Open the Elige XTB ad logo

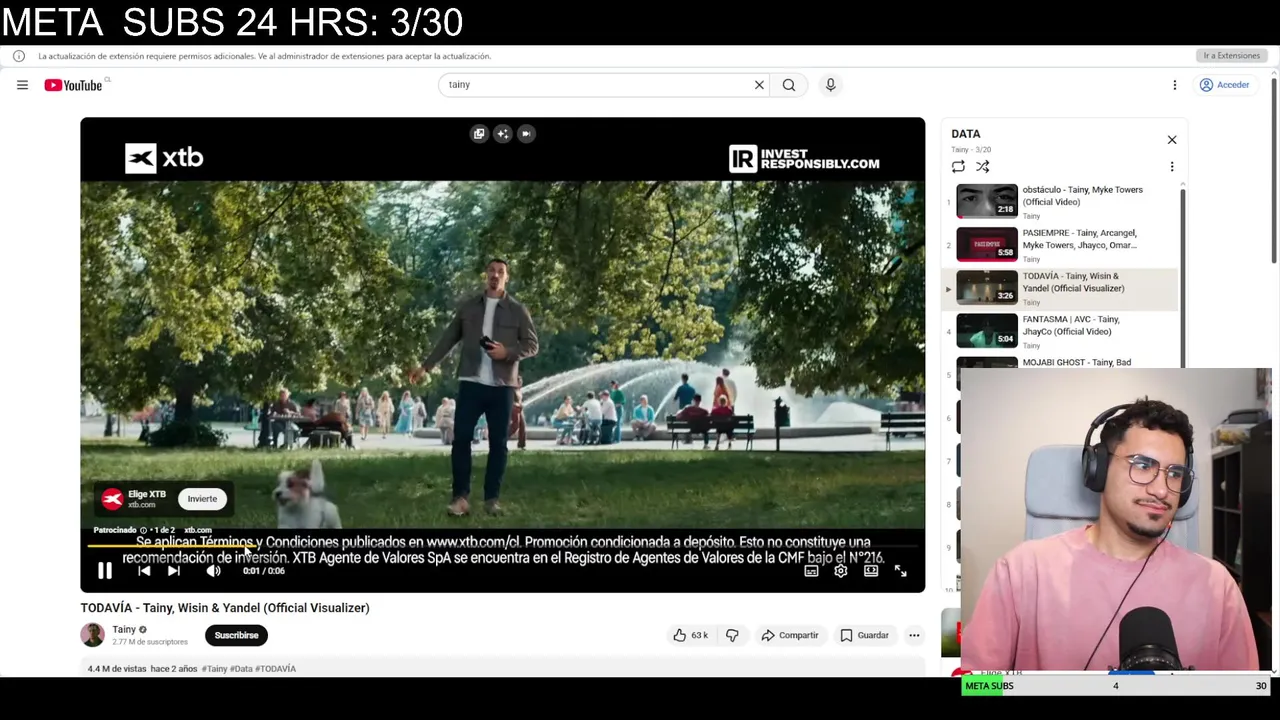[x=112, y=499]
